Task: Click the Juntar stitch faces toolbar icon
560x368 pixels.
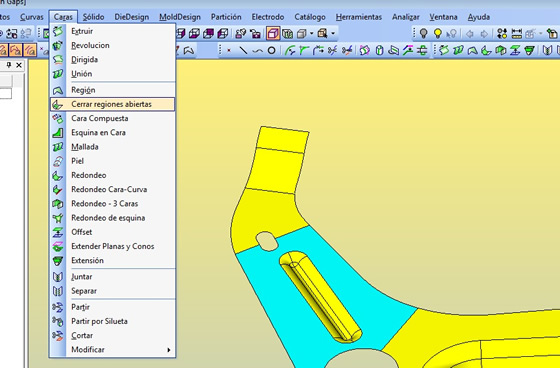Action: pyautogui.click(x=547, y=50)
